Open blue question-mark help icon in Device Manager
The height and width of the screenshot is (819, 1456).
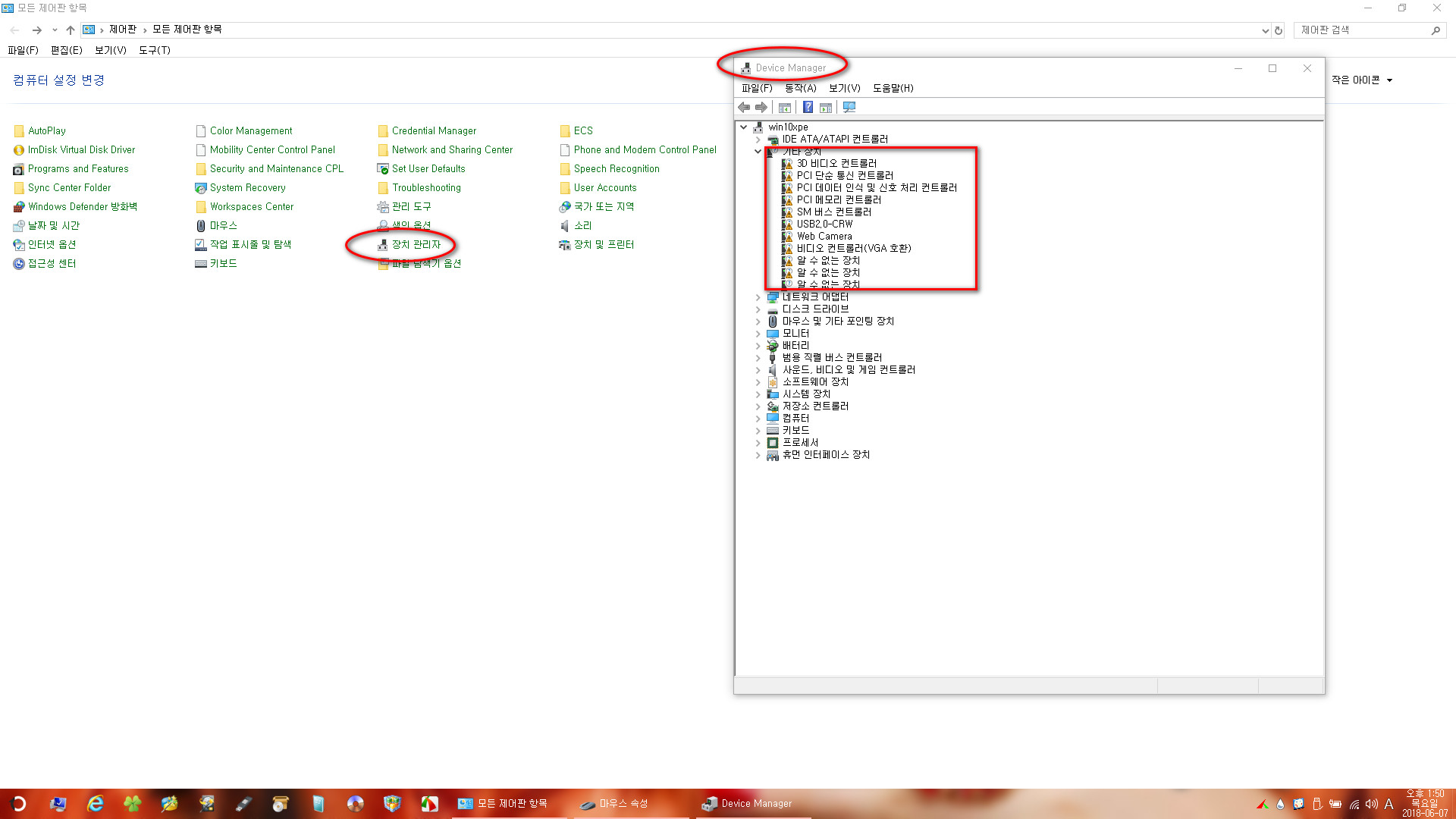[808, 108]
